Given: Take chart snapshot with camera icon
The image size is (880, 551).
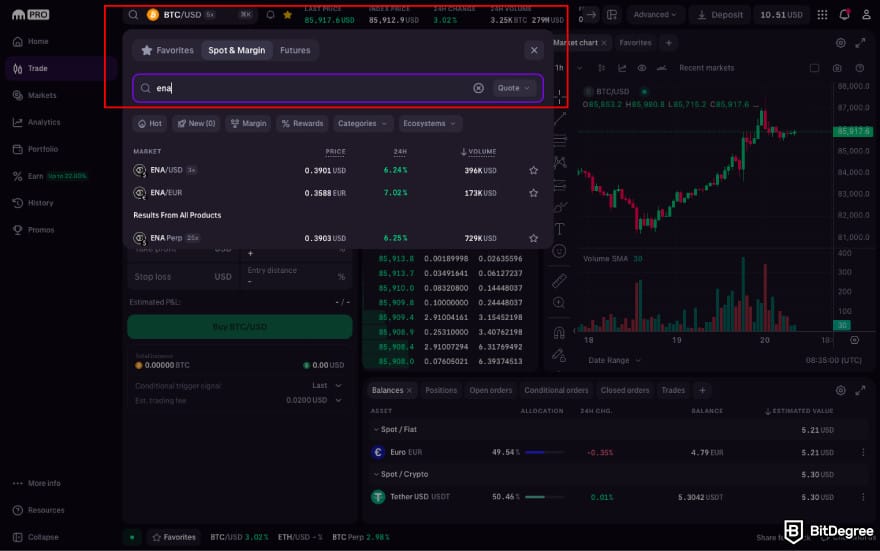Looking at the screenshot, I should click(x=837, y=68).
